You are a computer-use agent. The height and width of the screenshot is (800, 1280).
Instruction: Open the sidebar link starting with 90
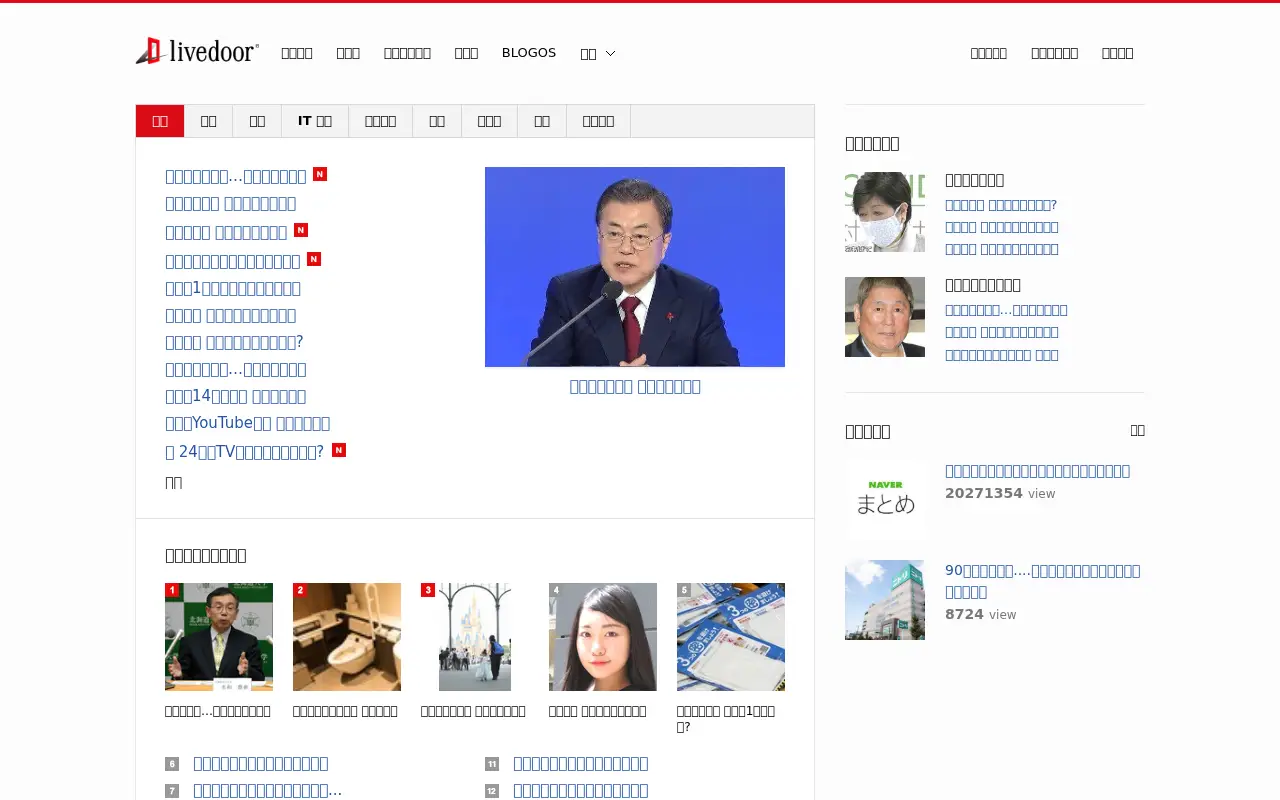click(x=1043, y=581)
